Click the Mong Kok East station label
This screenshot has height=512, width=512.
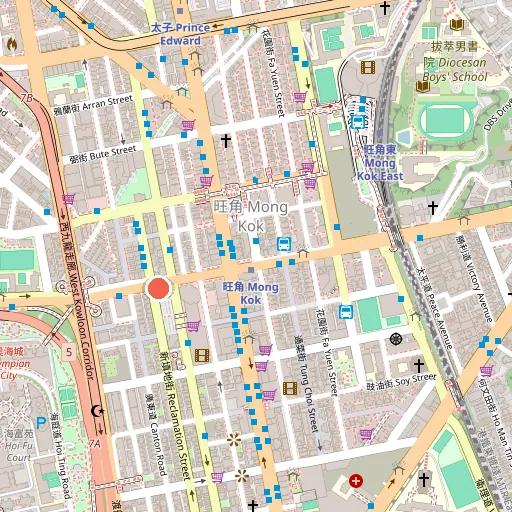pyautogui.click(x=380, y=163)
